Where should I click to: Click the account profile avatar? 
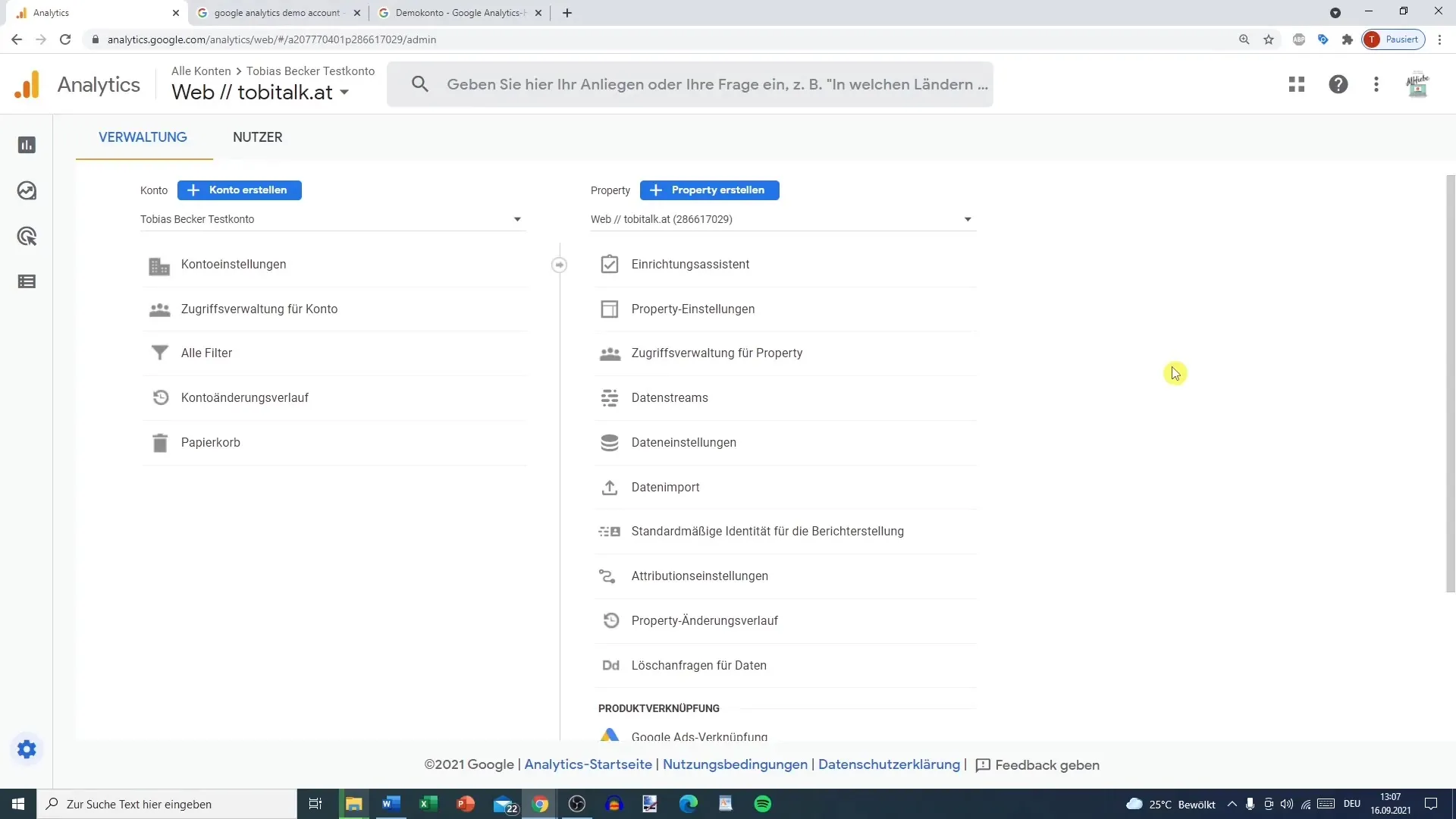pos(1417,84)
